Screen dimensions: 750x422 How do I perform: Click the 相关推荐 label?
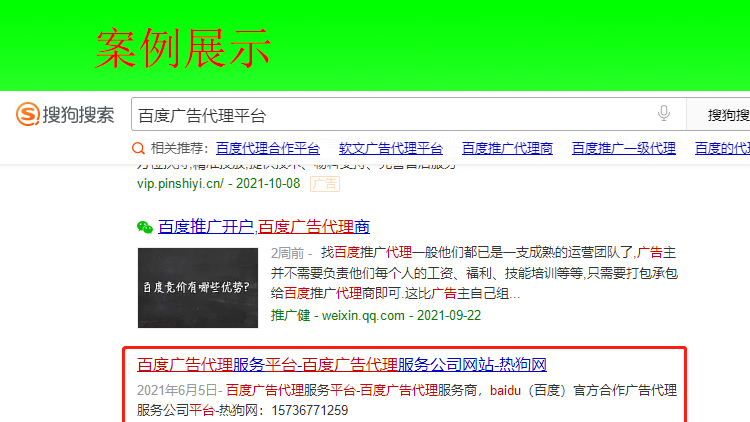point(179,148)
